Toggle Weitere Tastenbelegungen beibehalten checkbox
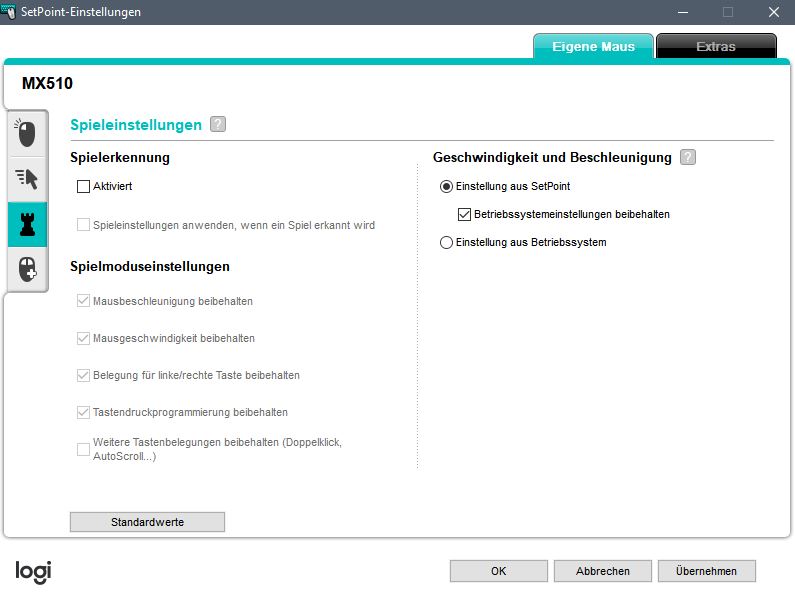 click(83, 449)
